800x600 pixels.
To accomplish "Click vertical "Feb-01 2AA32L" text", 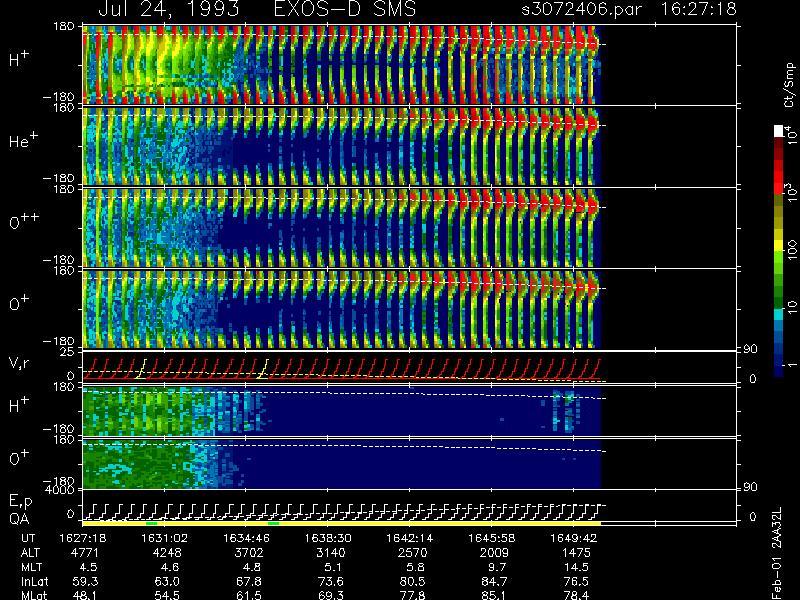I will (x=777, y=553).
